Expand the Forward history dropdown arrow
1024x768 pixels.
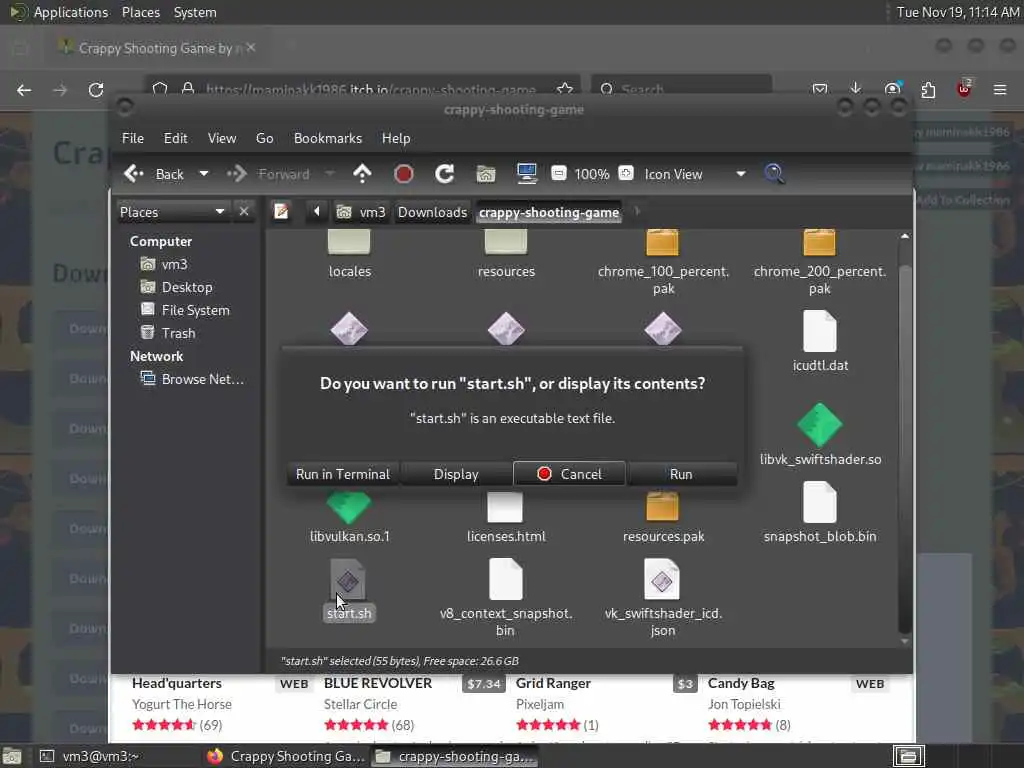330,174
